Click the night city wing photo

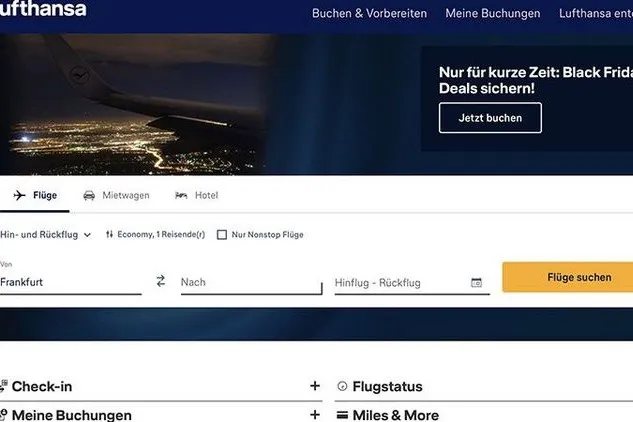(x=133, y=105)
